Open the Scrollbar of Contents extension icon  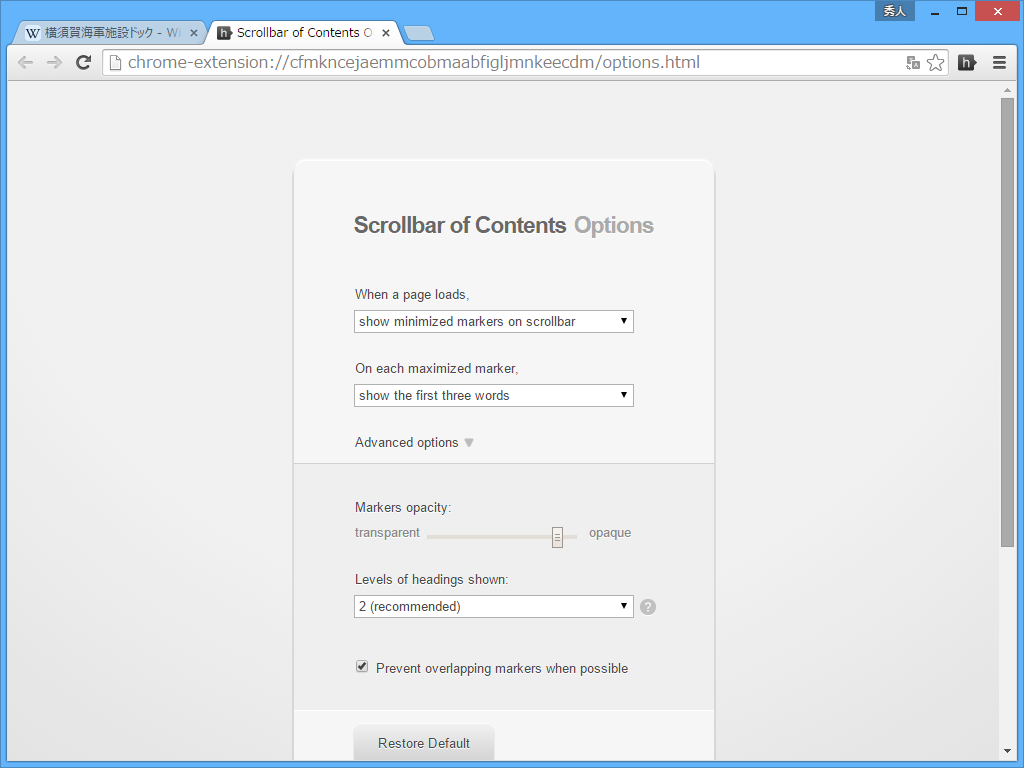click(967, 63)
